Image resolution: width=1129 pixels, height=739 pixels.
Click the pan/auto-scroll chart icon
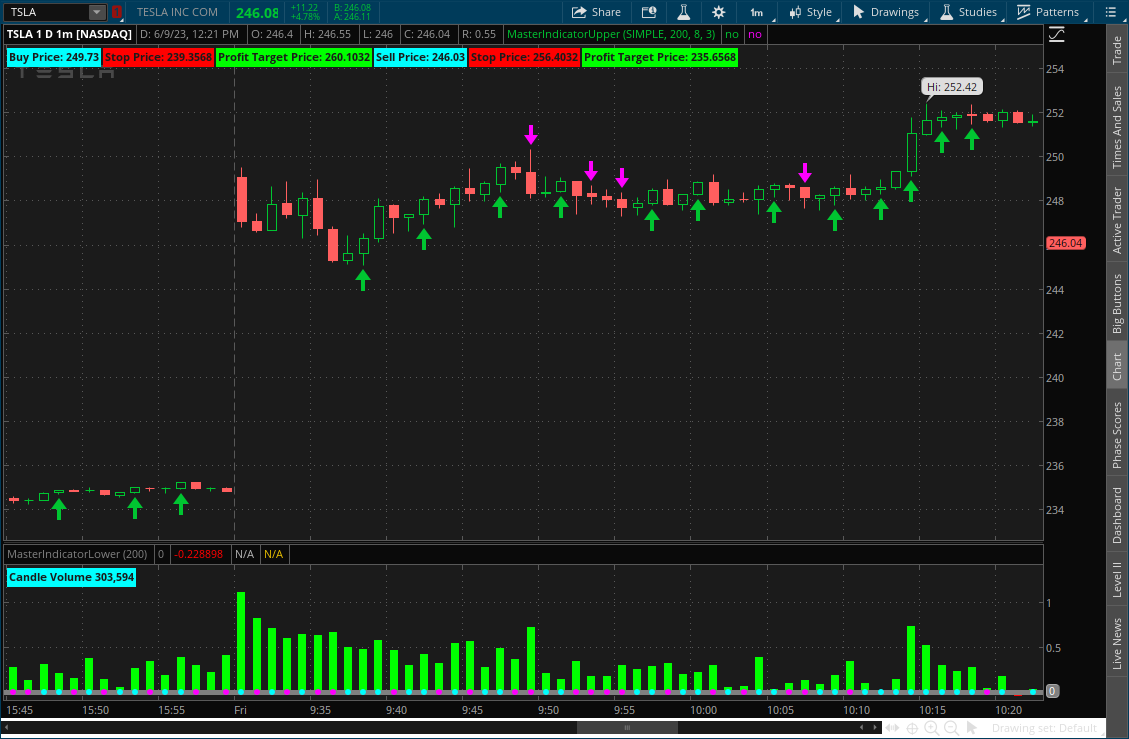893,728
